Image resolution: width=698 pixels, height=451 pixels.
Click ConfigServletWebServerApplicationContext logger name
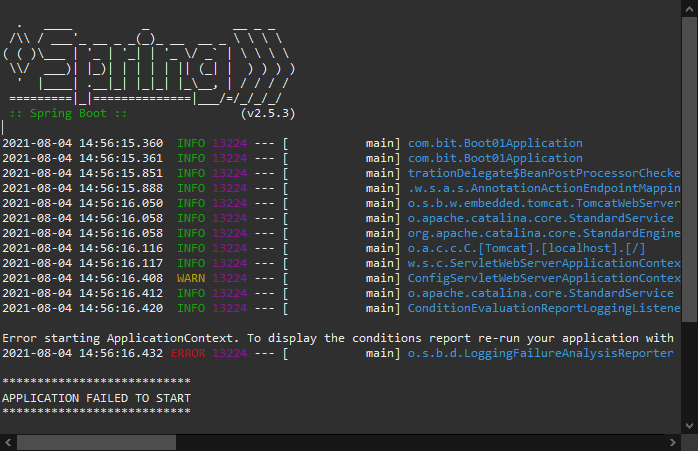pos(544,278)
